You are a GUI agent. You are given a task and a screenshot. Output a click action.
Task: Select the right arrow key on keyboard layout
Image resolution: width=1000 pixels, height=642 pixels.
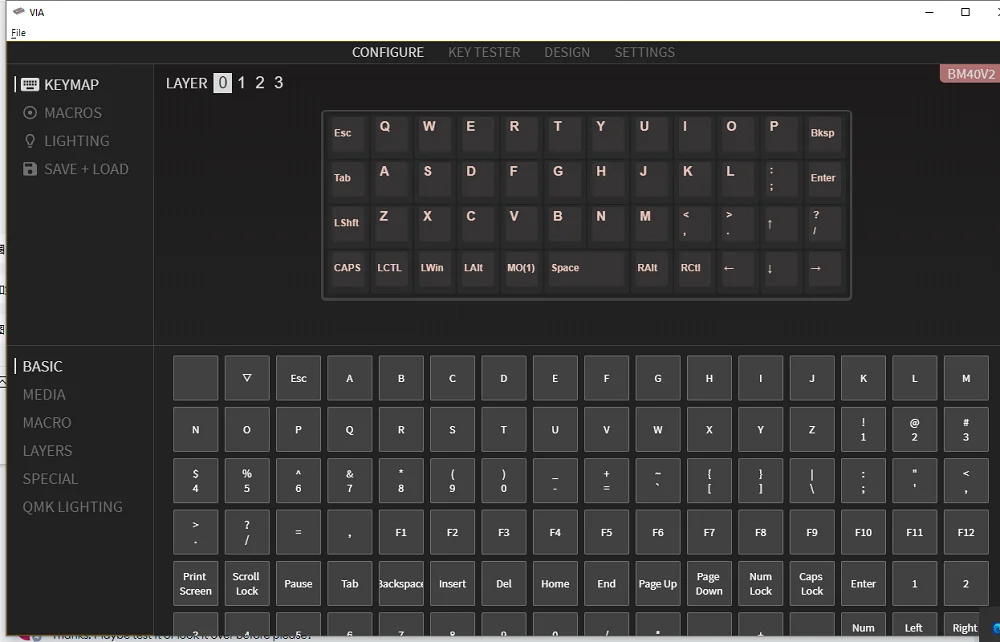(x=823, y=268)
